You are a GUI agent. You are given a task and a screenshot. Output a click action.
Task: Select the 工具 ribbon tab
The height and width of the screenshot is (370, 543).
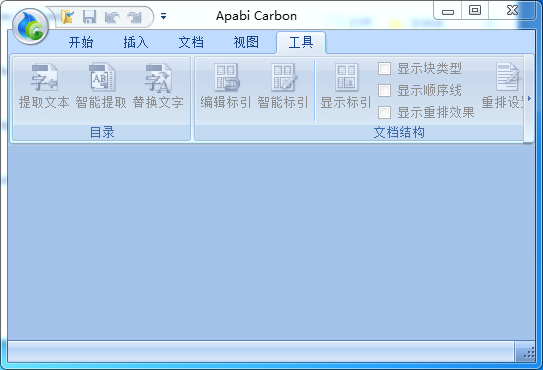[x=301, y=42]
